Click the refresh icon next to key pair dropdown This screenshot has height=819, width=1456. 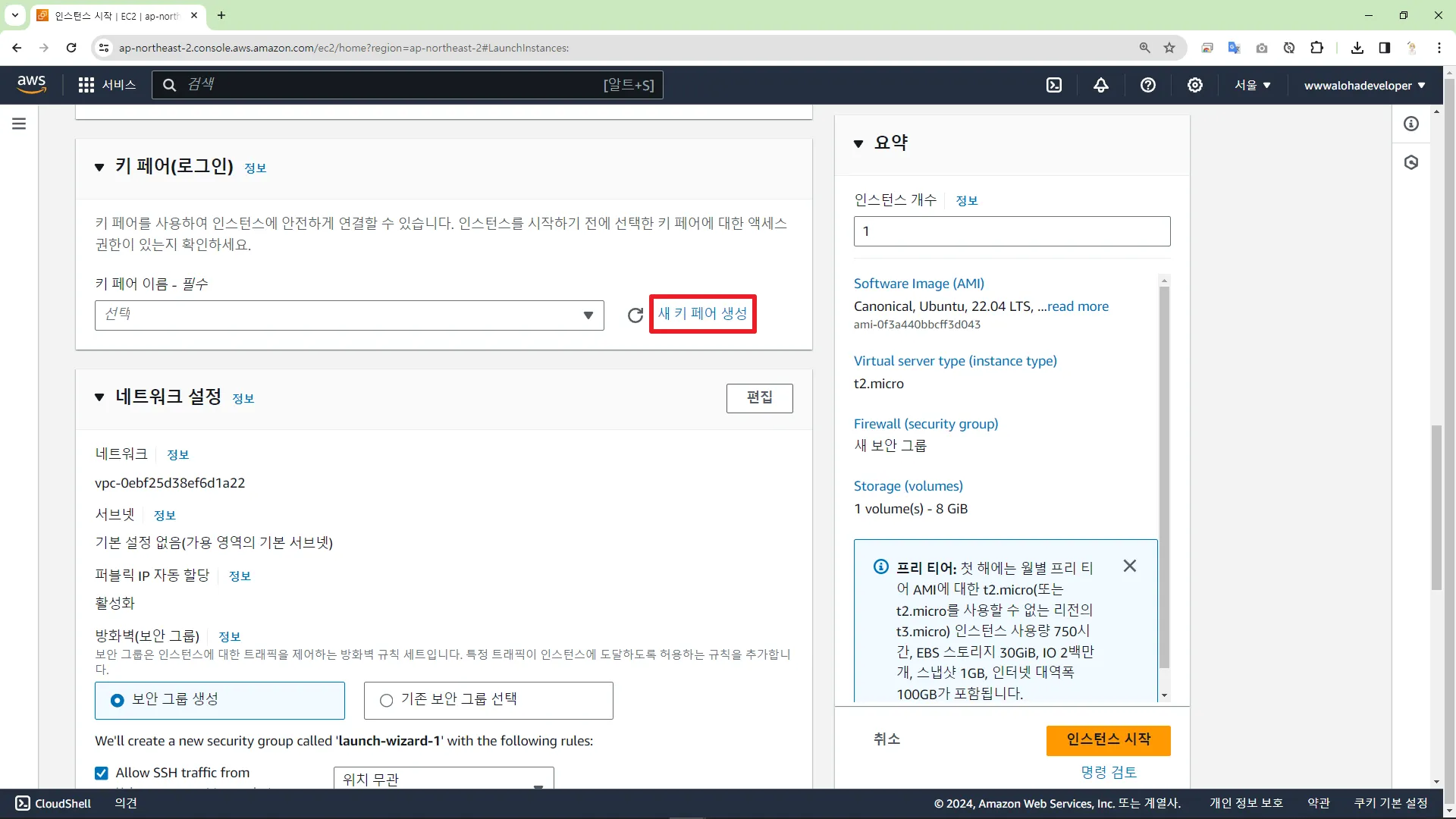[635, 315]
